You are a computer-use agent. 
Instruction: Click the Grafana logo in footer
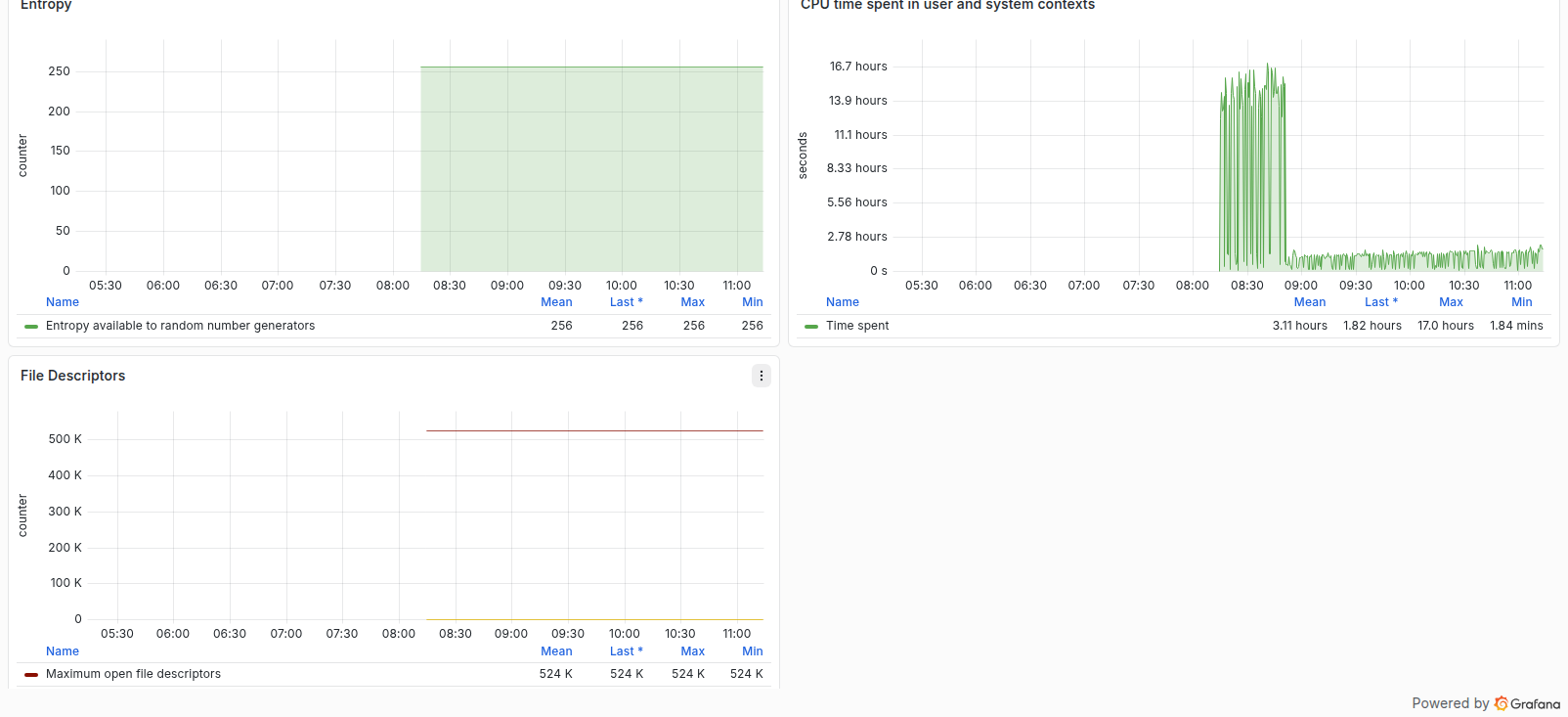pos(1528,703)
